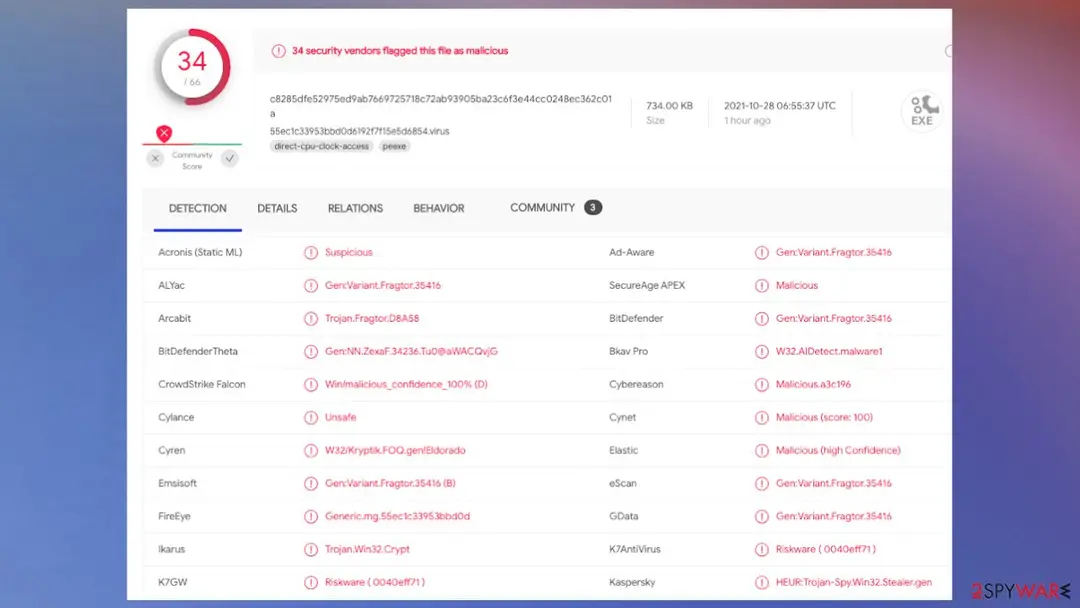Vote file as harmless with checkmark button
The width and height of the screenshot is (1080, 608).
230,158
